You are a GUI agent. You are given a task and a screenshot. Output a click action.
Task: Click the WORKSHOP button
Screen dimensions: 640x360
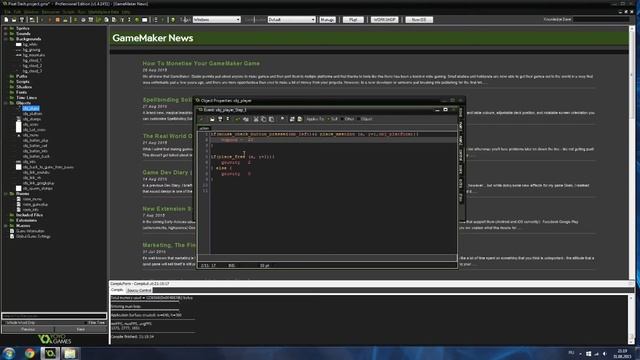point(384,20)
